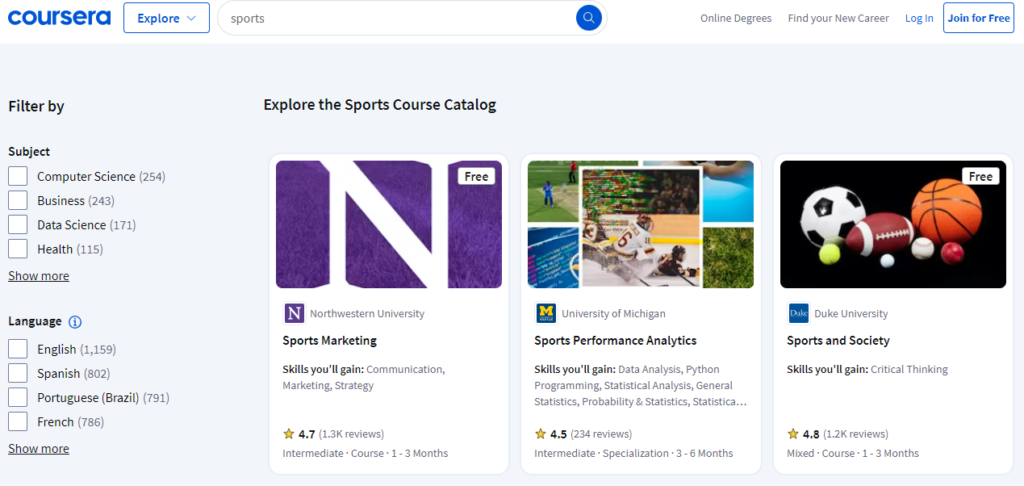Click the Critical Thinking skill text
The width and height of the screenshot is (1024, 486).
tap(909, 369)
